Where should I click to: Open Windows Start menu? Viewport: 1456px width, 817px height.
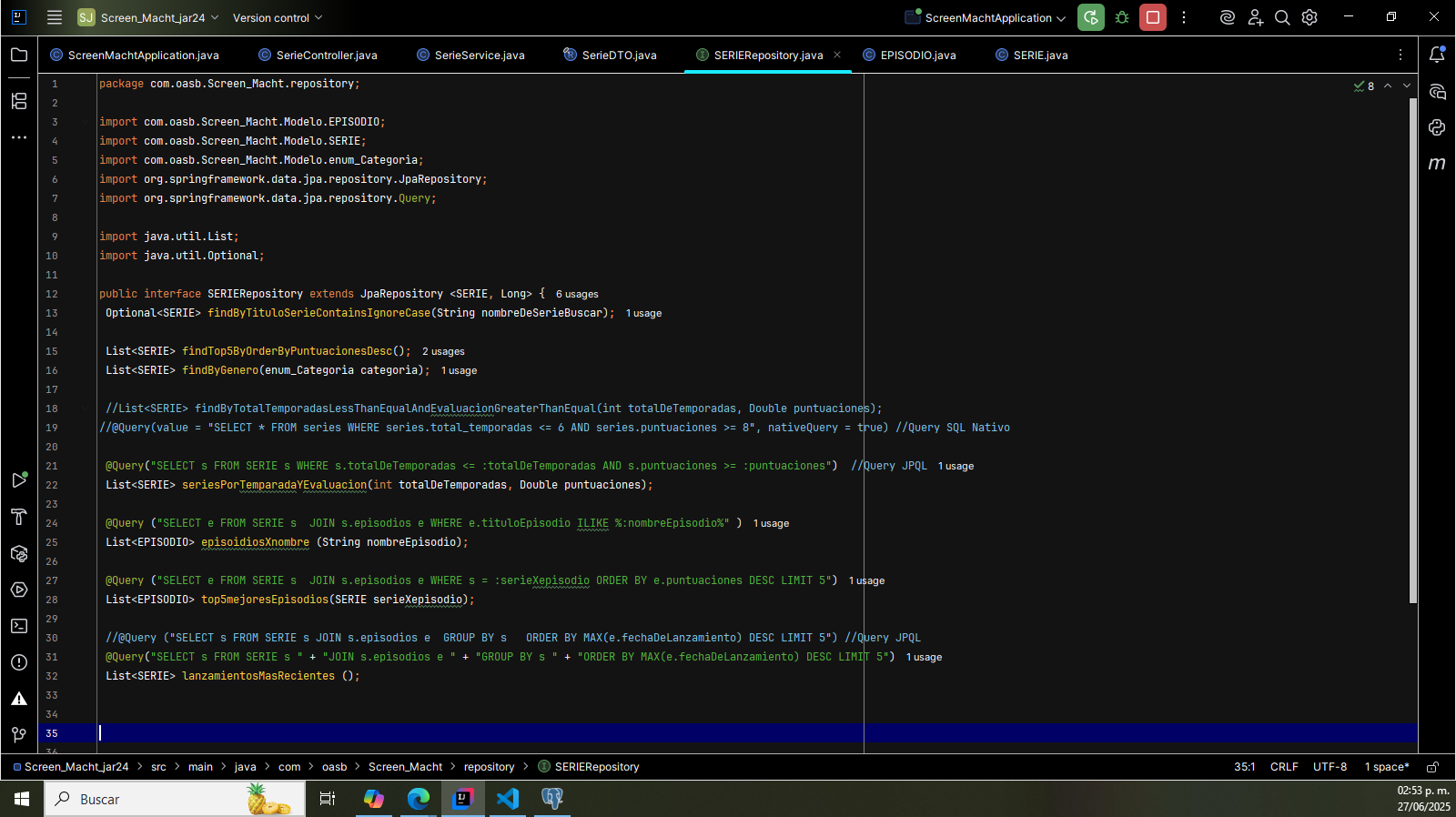click(22, 799)
